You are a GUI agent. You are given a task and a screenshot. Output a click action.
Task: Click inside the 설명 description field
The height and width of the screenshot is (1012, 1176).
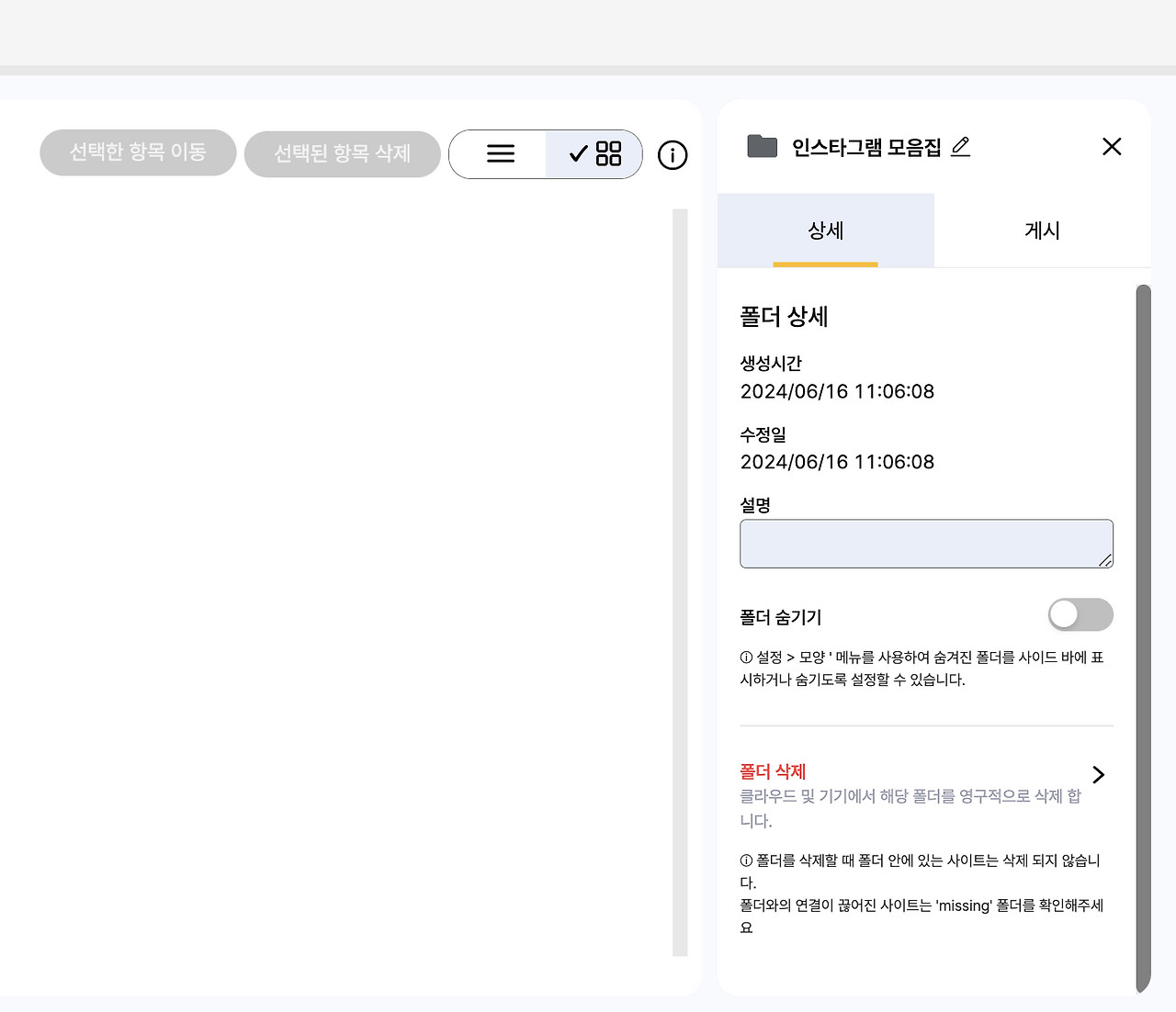point(925,544)
